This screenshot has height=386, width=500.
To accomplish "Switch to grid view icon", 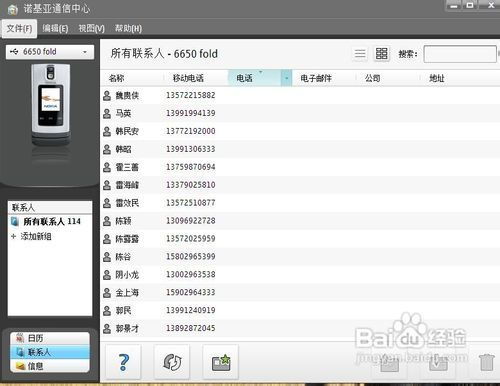I will (x=381, y=54).
